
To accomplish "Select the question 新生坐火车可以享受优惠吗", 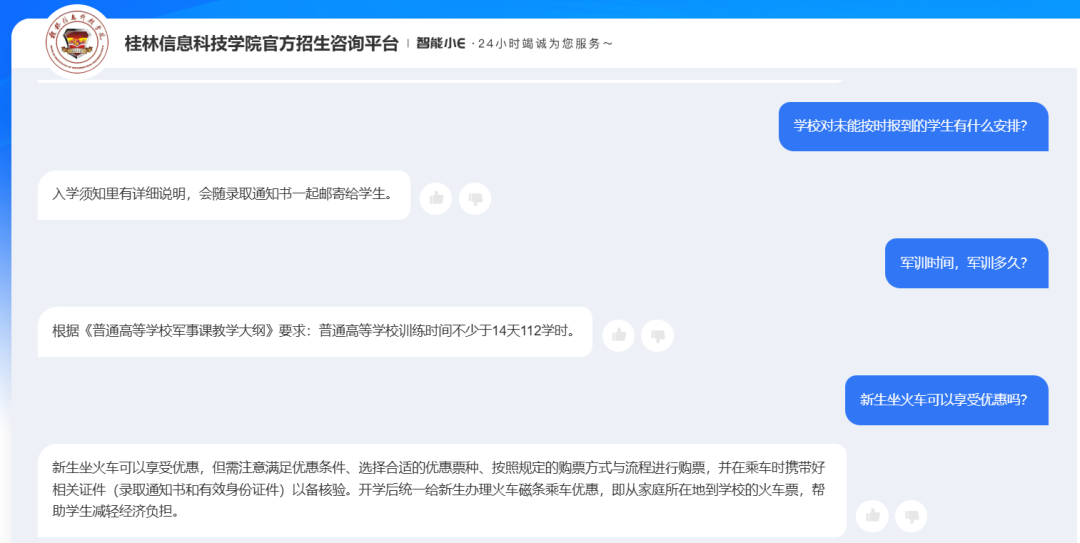I will [x=945, y=399].
